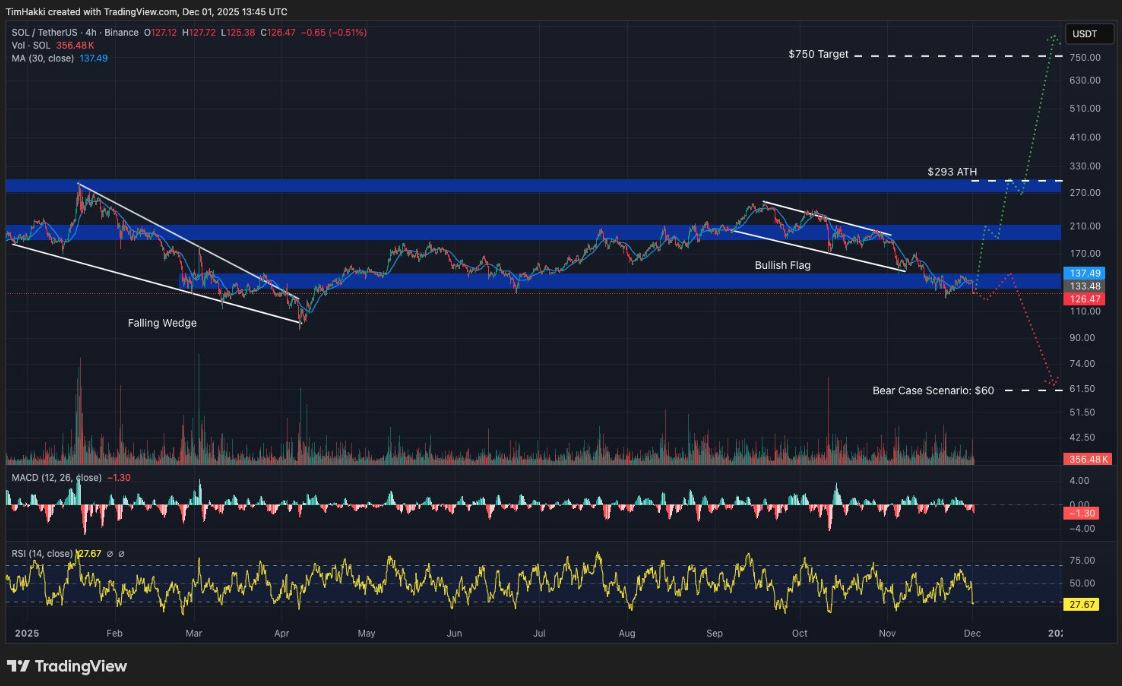Viewport: 1122px width, 686px height.
Task: Click the MACD (12, 26, close) legend
Action: coord(56,478)
